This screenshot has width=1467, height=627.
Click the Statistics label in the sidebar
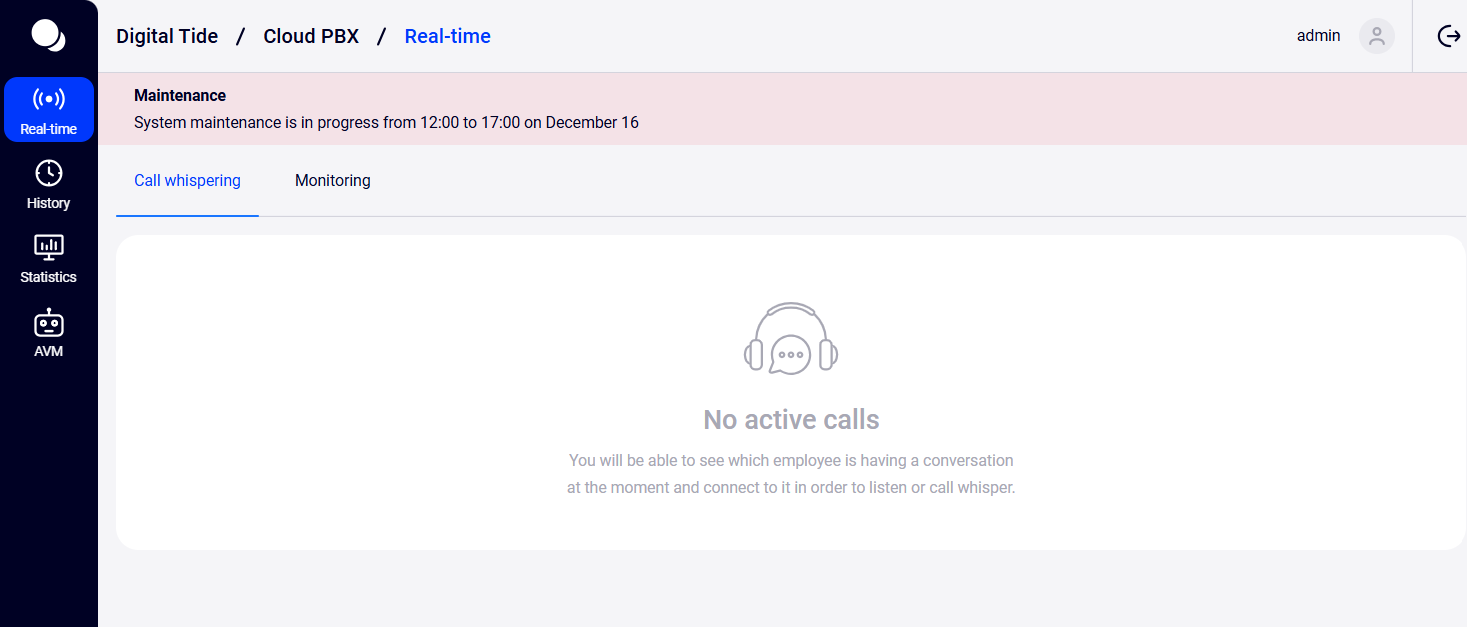48,277
